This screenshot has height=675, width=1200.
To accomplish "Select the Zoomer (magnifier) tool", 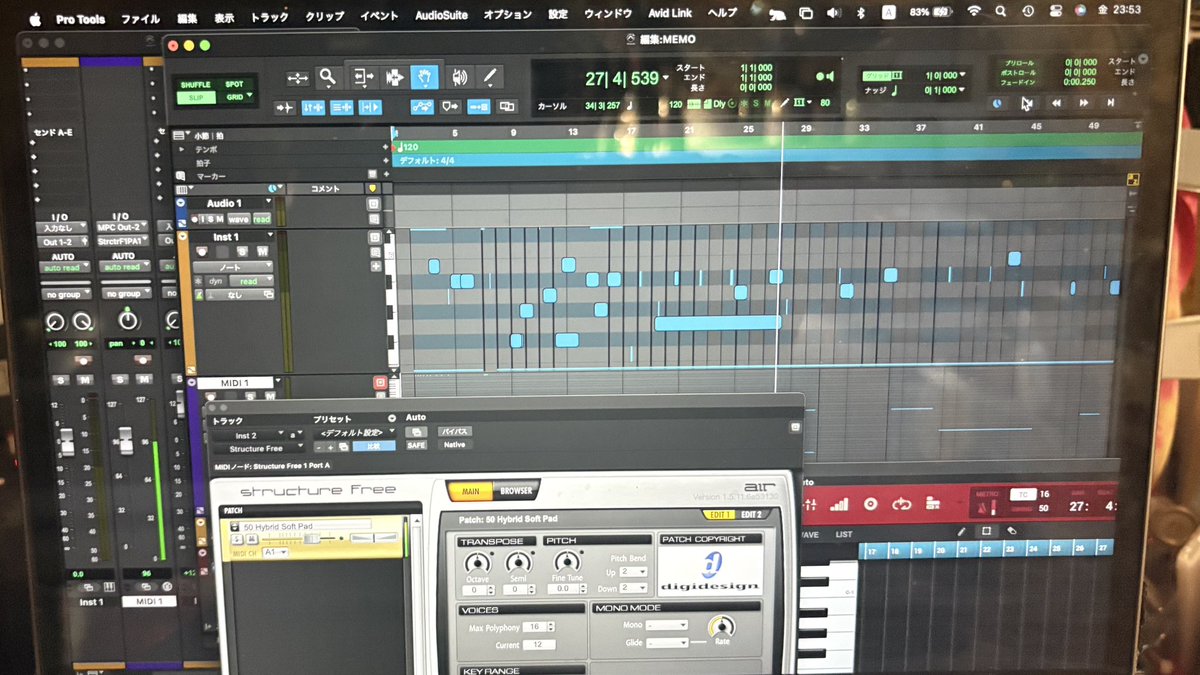I will coord(328,77).
